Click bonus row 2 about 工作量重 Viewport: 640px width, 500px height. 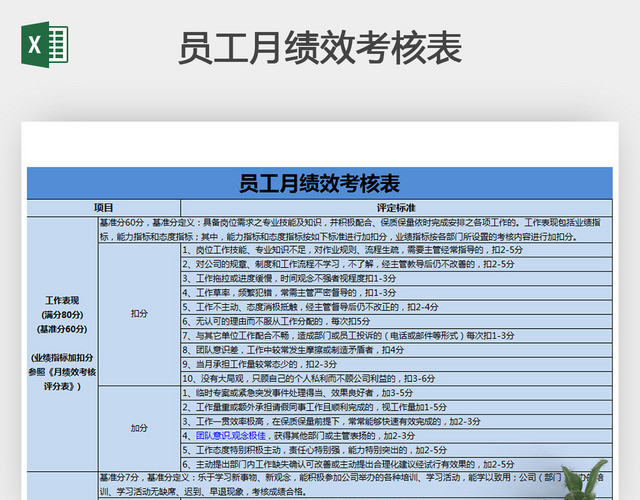point(396,407)
